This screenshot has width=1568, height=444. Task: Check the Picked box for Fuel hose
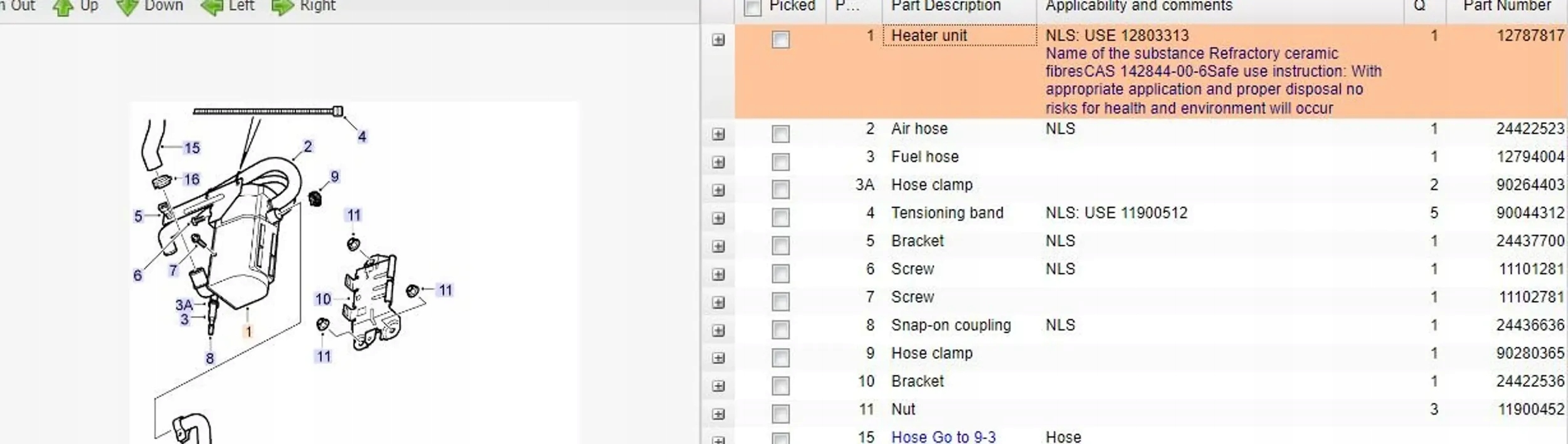click(x=780, y=162)
